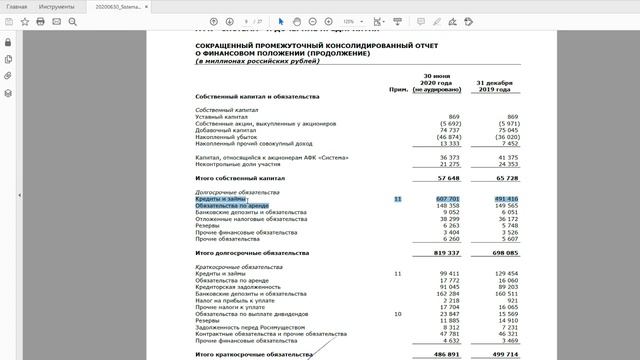Click 'Задолженность перед Росимуществом' row

point(250,327)
